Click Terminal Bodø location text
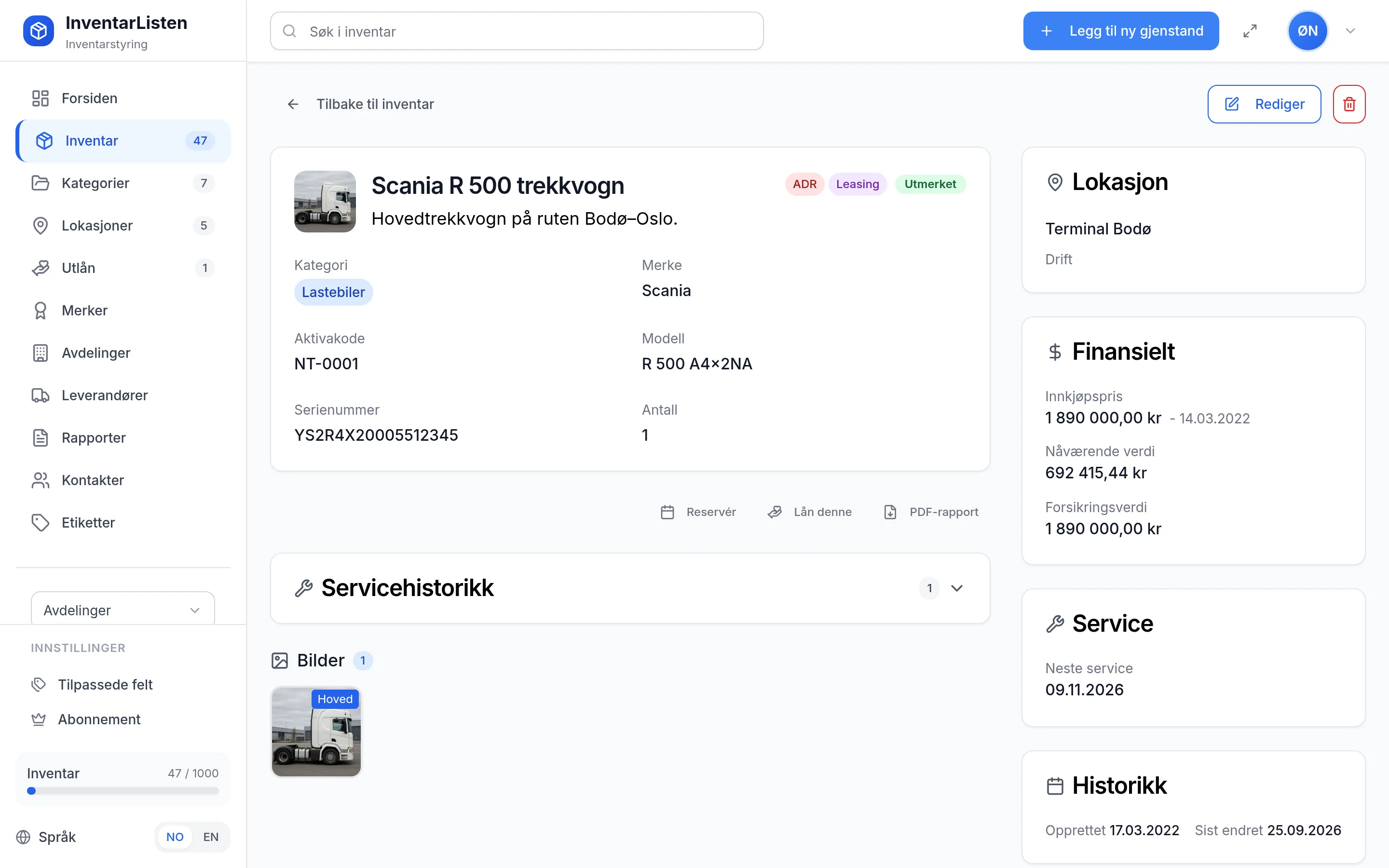Image resolution: width=1389 pixels, height=868 pixels. (x=1098, y=229)
